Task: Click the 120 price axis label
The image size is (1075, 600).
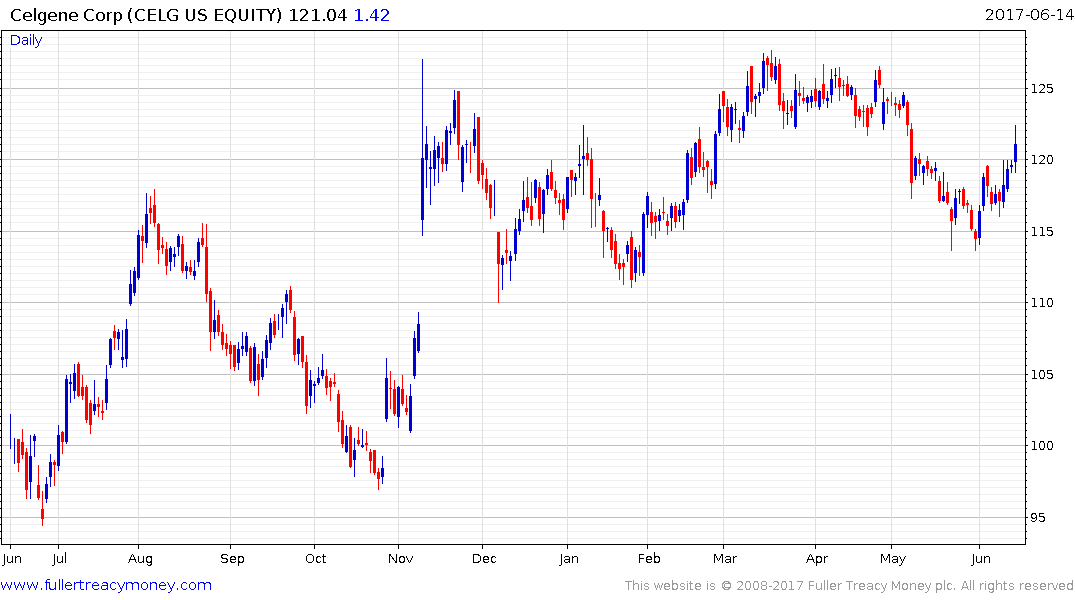Action: pyautogui.click(x=1043, y=160)
